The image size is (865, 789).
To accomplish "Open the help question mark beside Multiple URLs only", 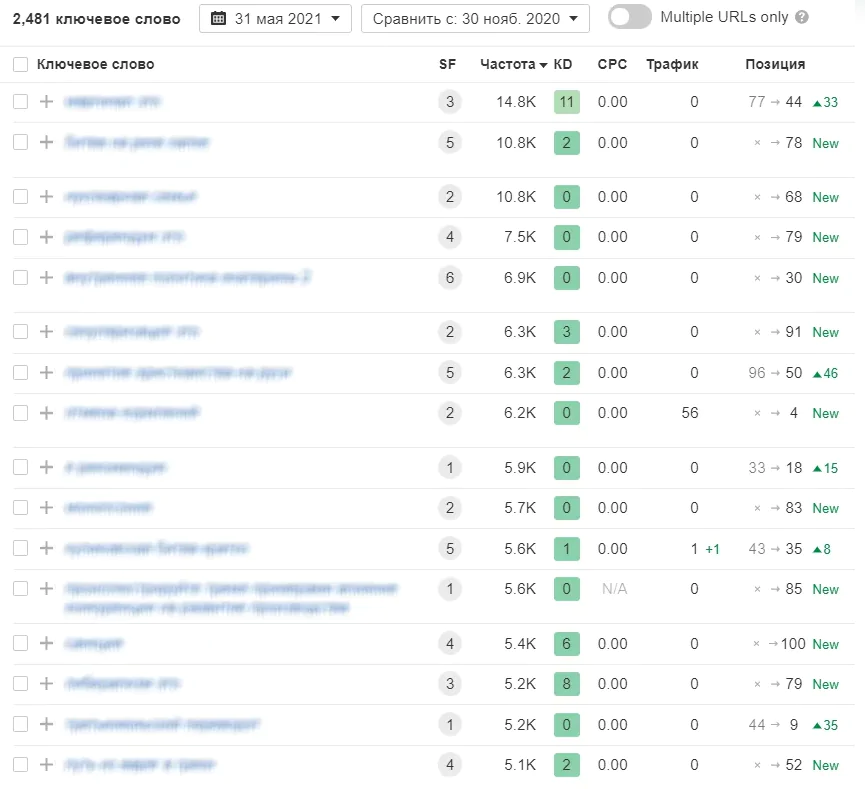I will pyautogui.click(x=802, y=18).
